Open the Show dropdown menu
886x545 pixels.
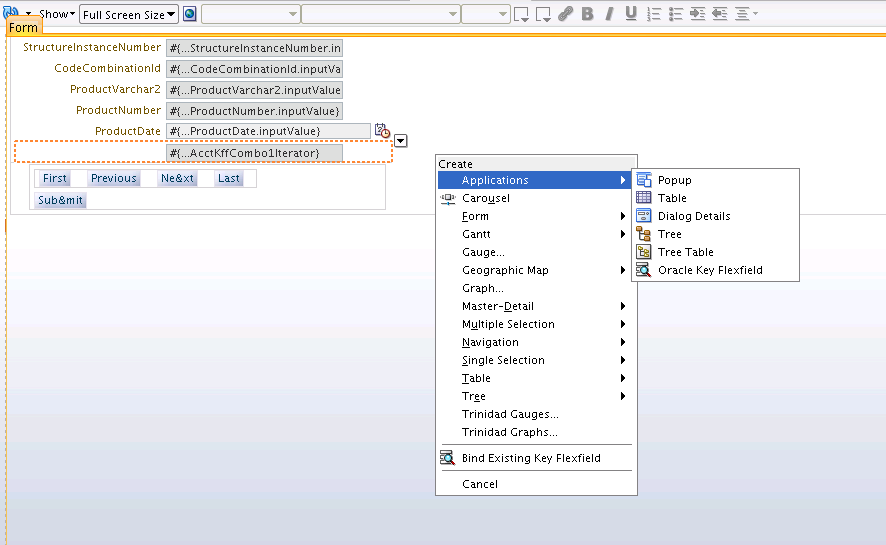(57, 14)
